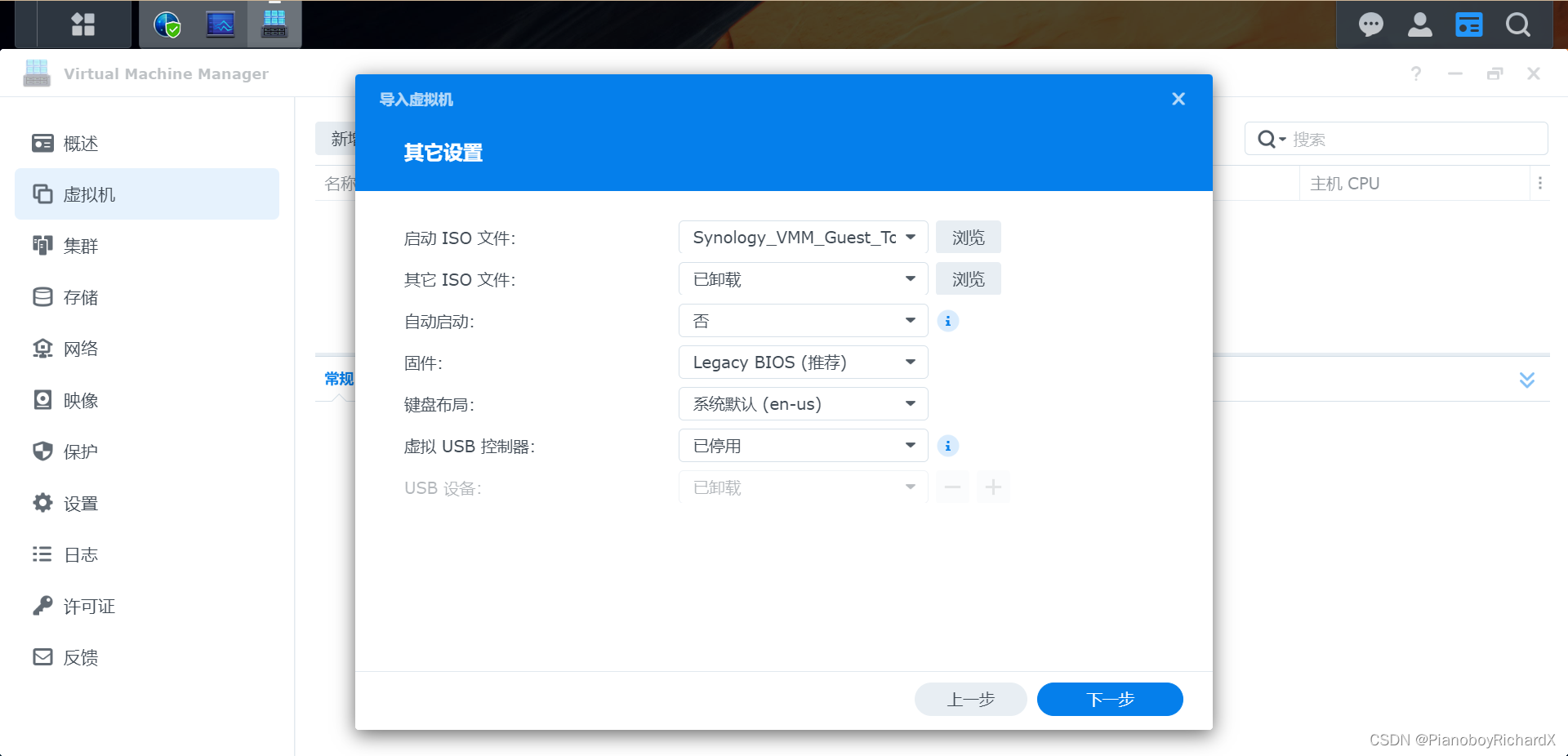Open 许可证 in the sidebar
The image size is (1568, 756).
click(147, 607)
